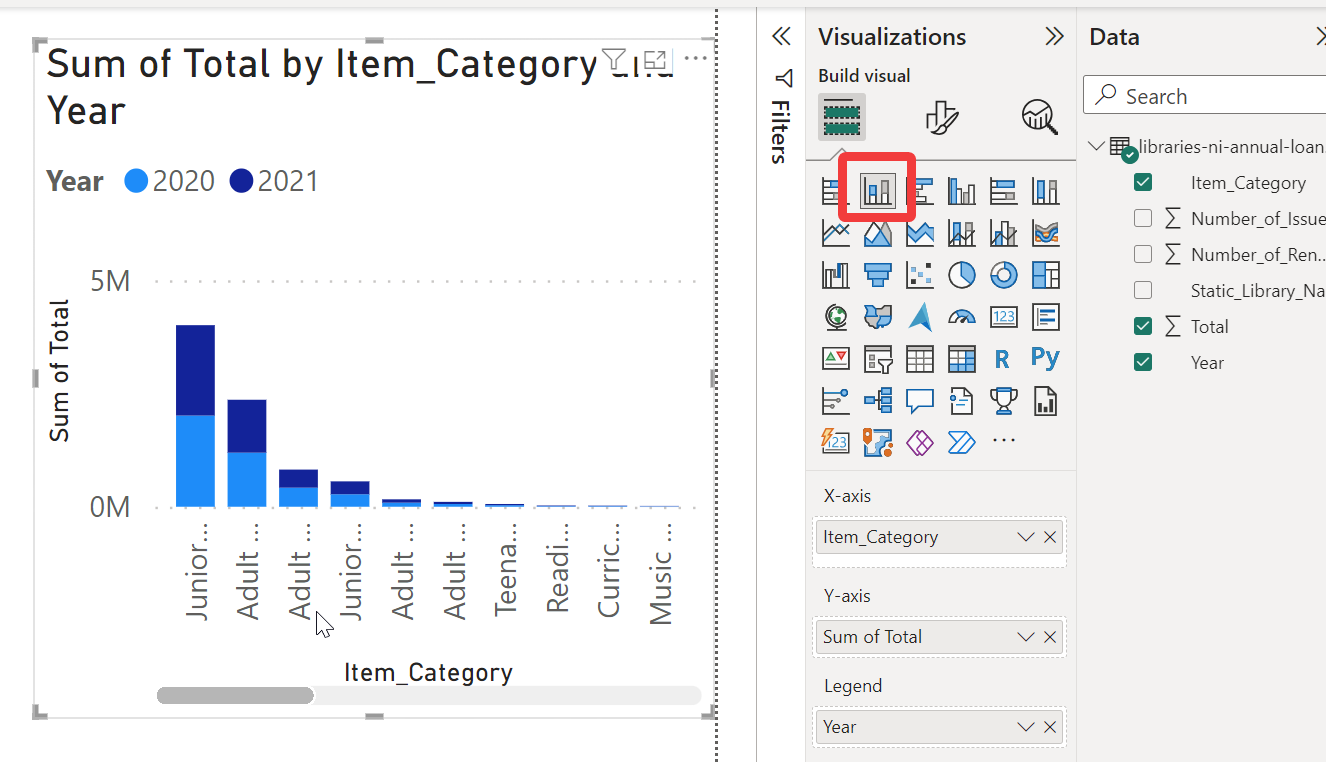This screenshot has width=1326, height=762.
Task: Select the Pie chart visual
Action: (961, 274)
